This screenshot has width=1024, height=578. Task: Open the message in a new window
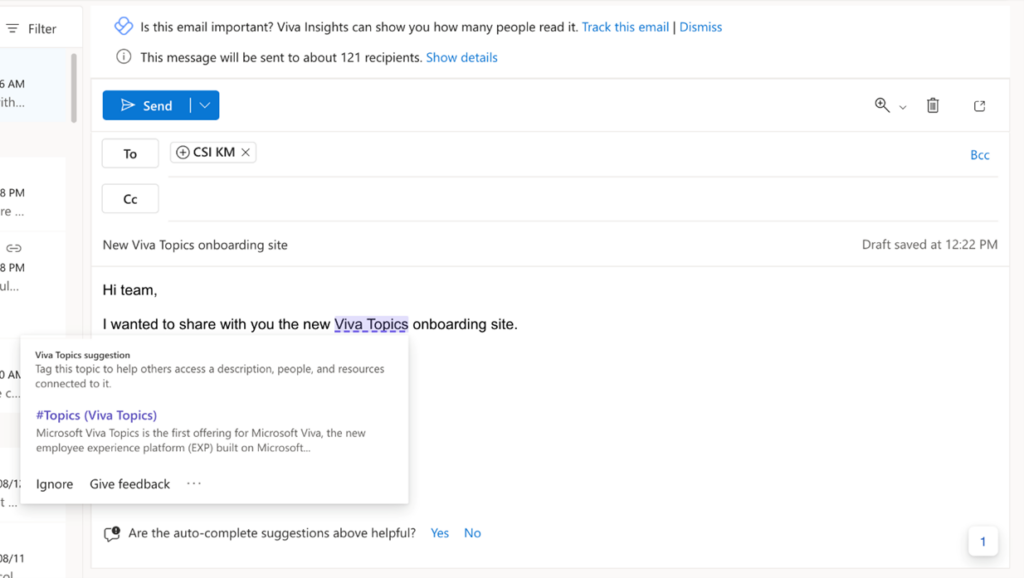tap(979, 105)
